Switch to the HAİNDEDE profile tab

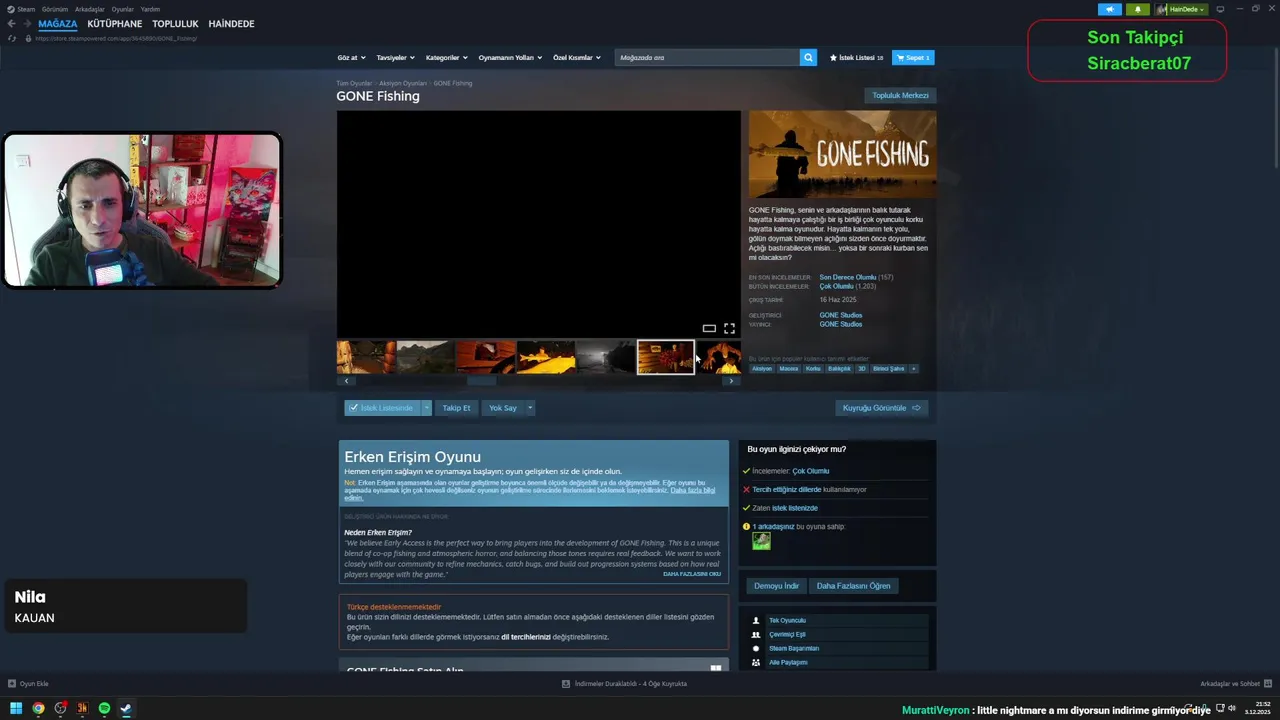[231, 24]
